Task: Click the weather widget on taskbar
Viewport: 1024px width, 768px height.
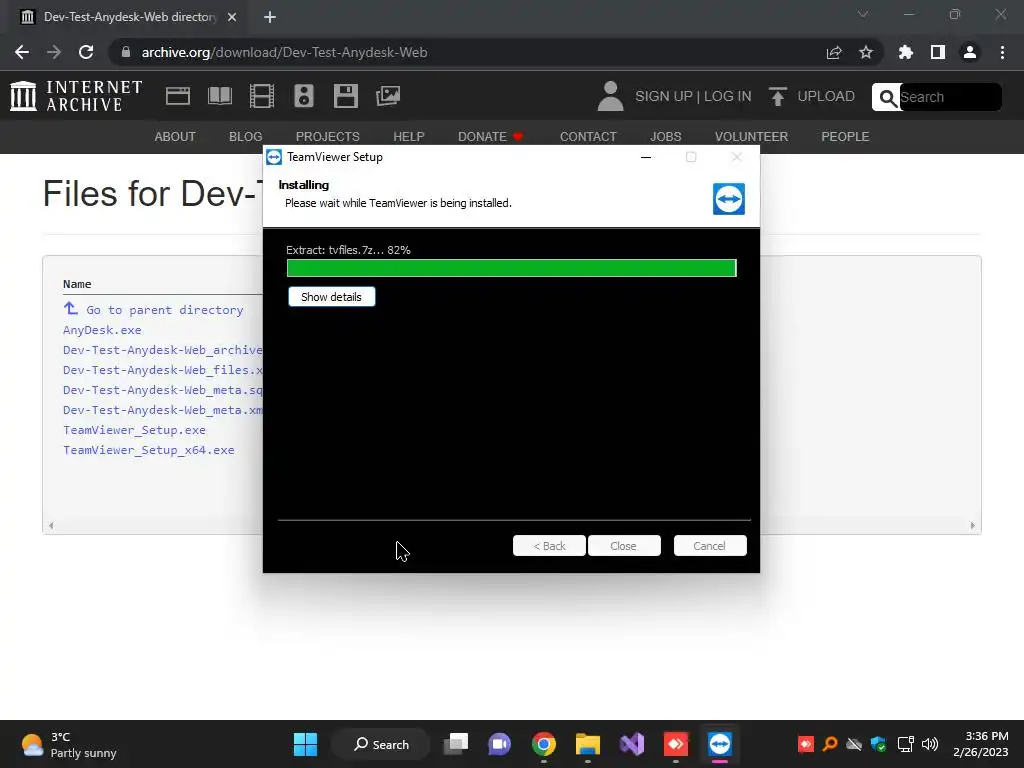Action: click(x=69, y=744)
